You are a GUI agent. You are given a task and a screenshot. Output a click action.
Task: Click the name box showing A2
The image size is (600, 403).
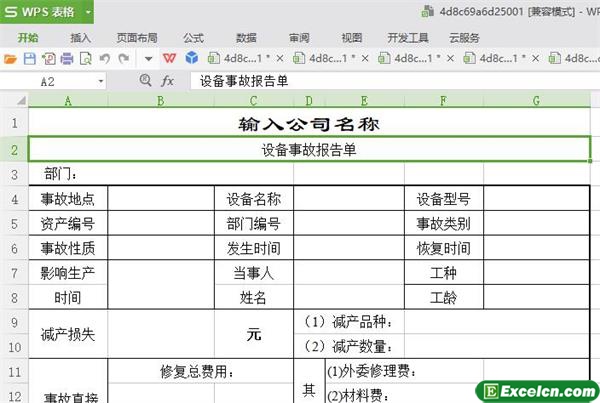point(48,81)
